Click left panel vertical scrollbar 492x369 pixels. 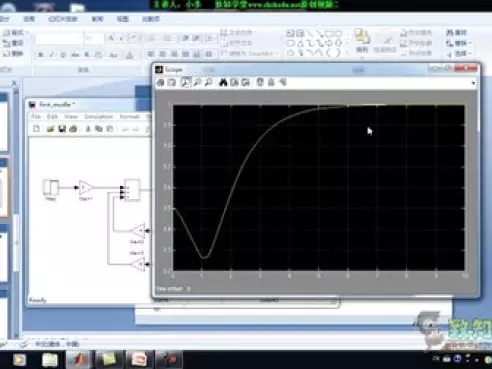tap(16, 213)
